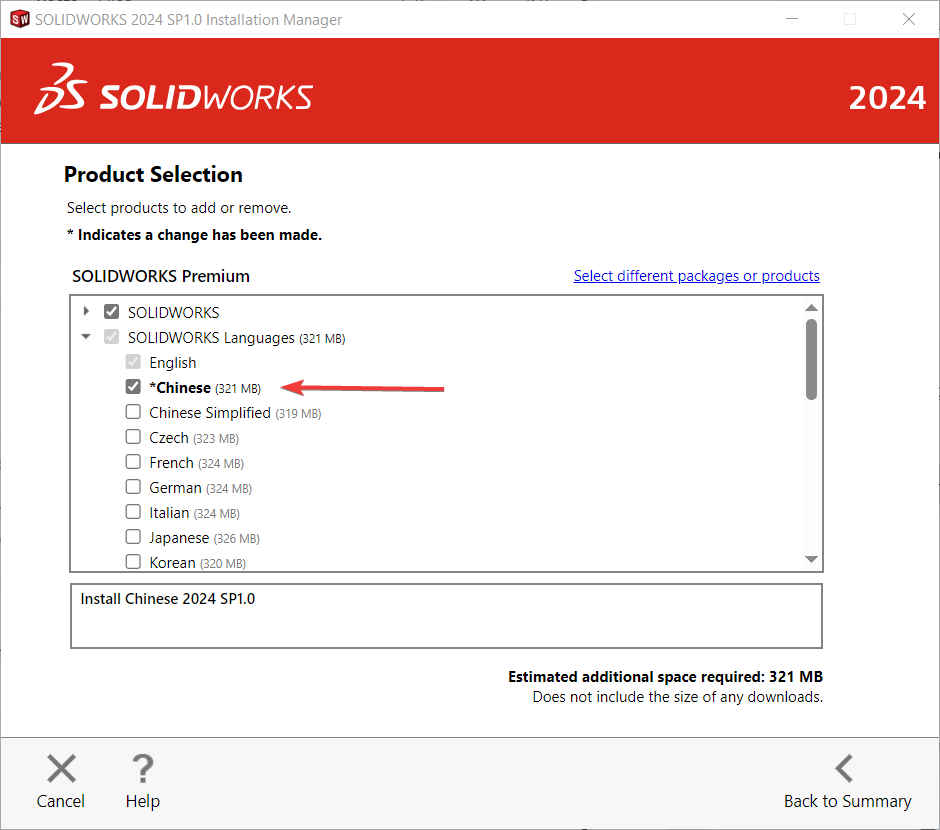This screenshot has width=940, height=830.
Task: Click the scrollbar down arrow
Action: coord(811,559)
